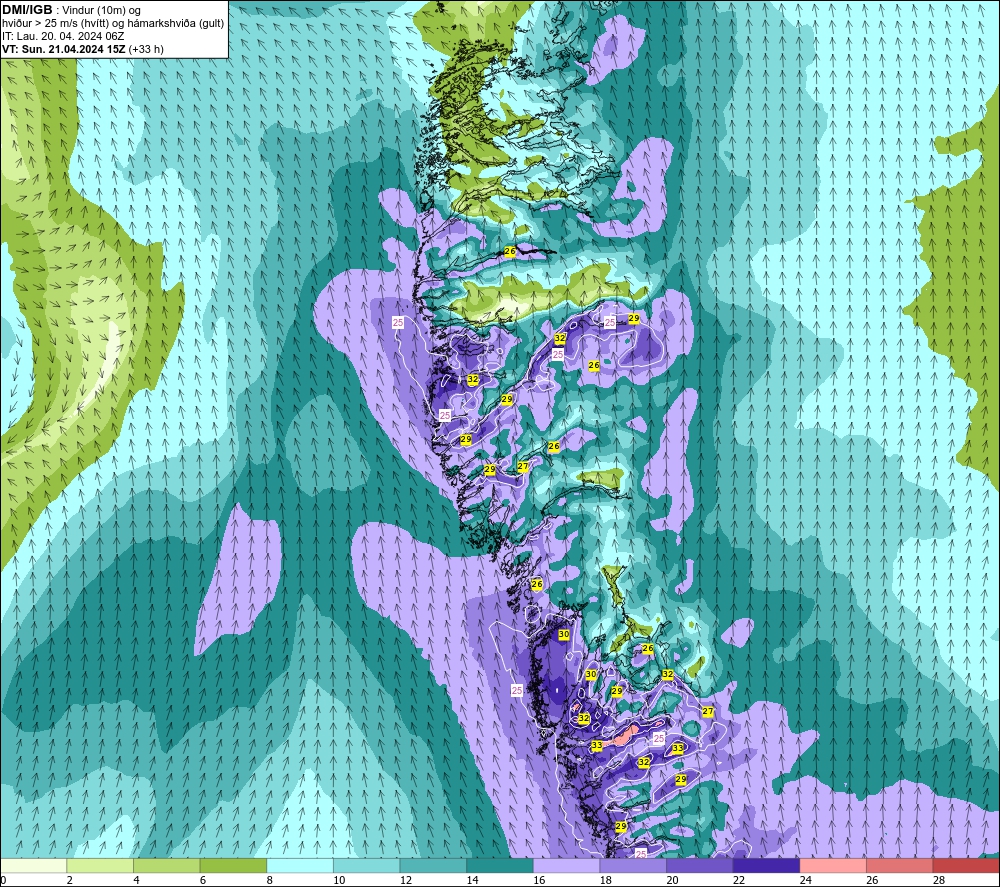Screen dimensions: 1000x887
Task: Pick the 4–6 m/s green legend swatch
Action: 166,866
